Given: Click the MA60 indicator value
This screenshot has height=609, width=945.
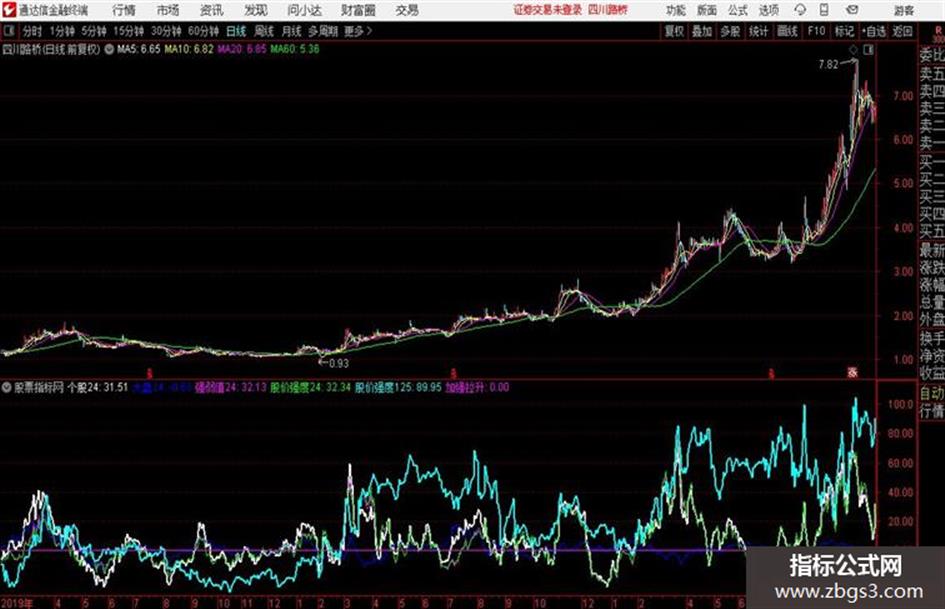Looking at the screenshot, I should (x=295, y=49).
